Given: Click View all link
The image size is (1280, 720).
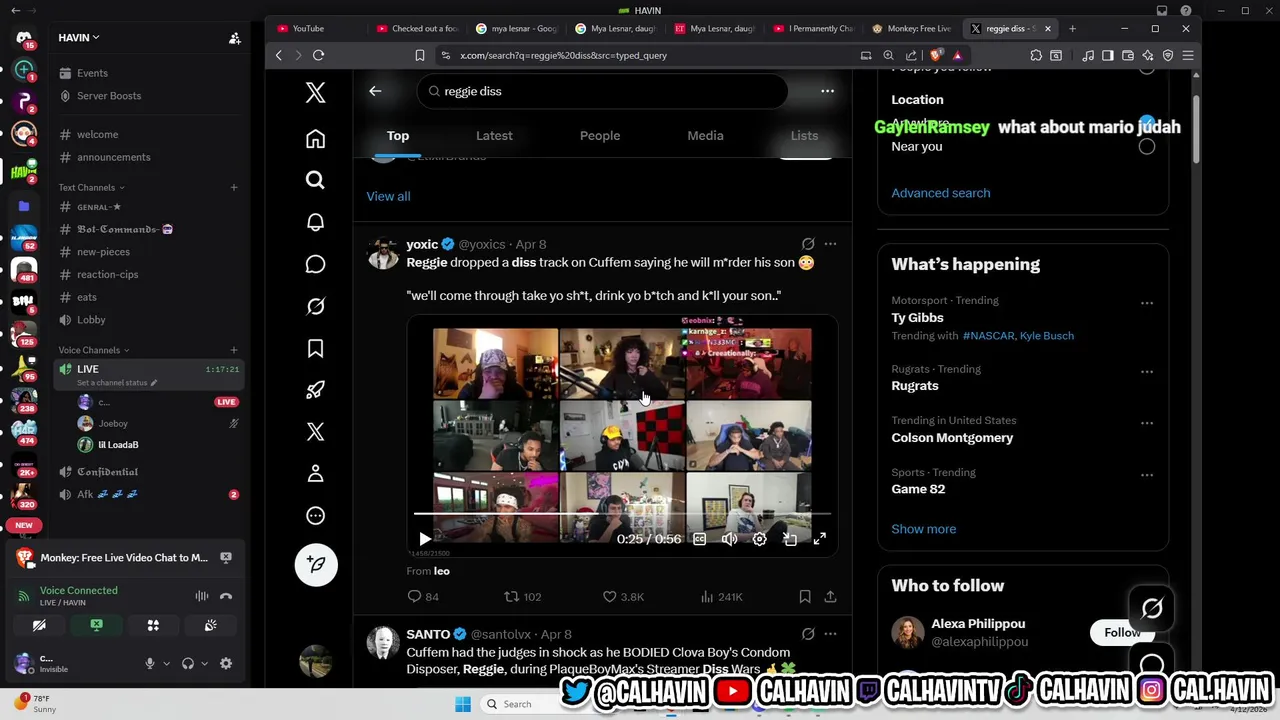Looking at the screenshot, I should [388, 196].
